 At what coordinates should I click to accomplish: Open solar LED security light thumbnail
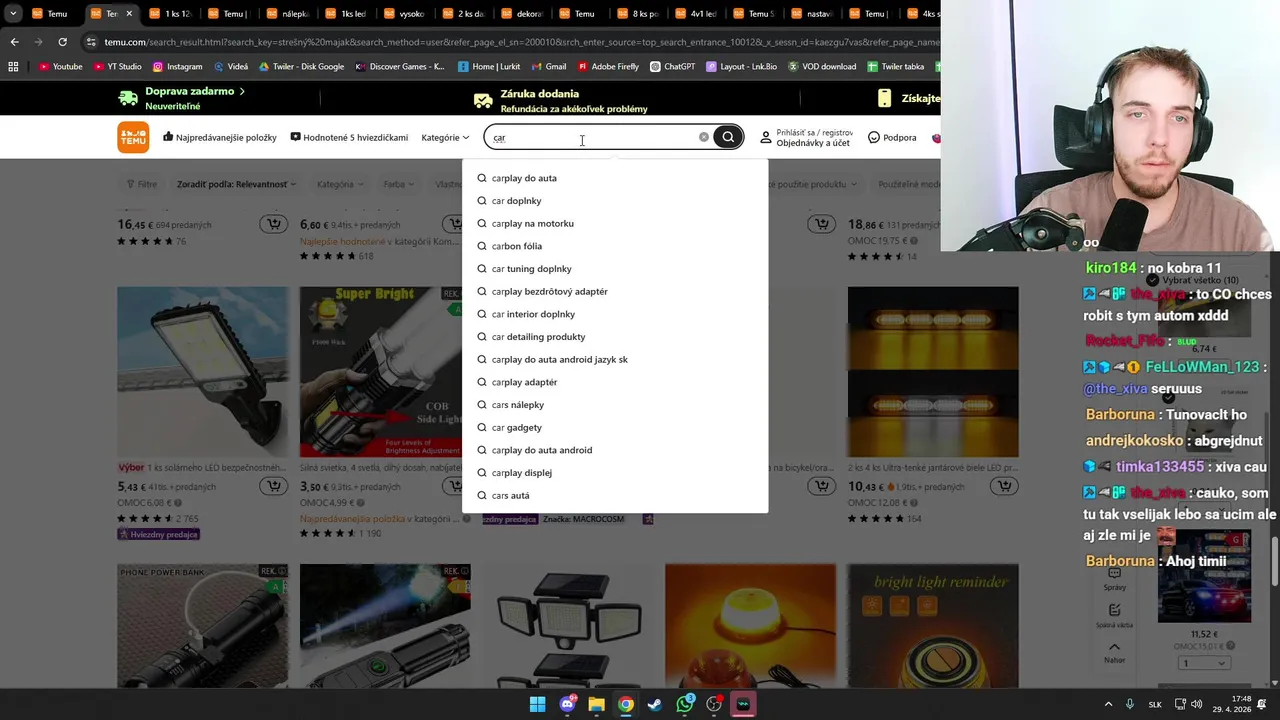[202, 372]
